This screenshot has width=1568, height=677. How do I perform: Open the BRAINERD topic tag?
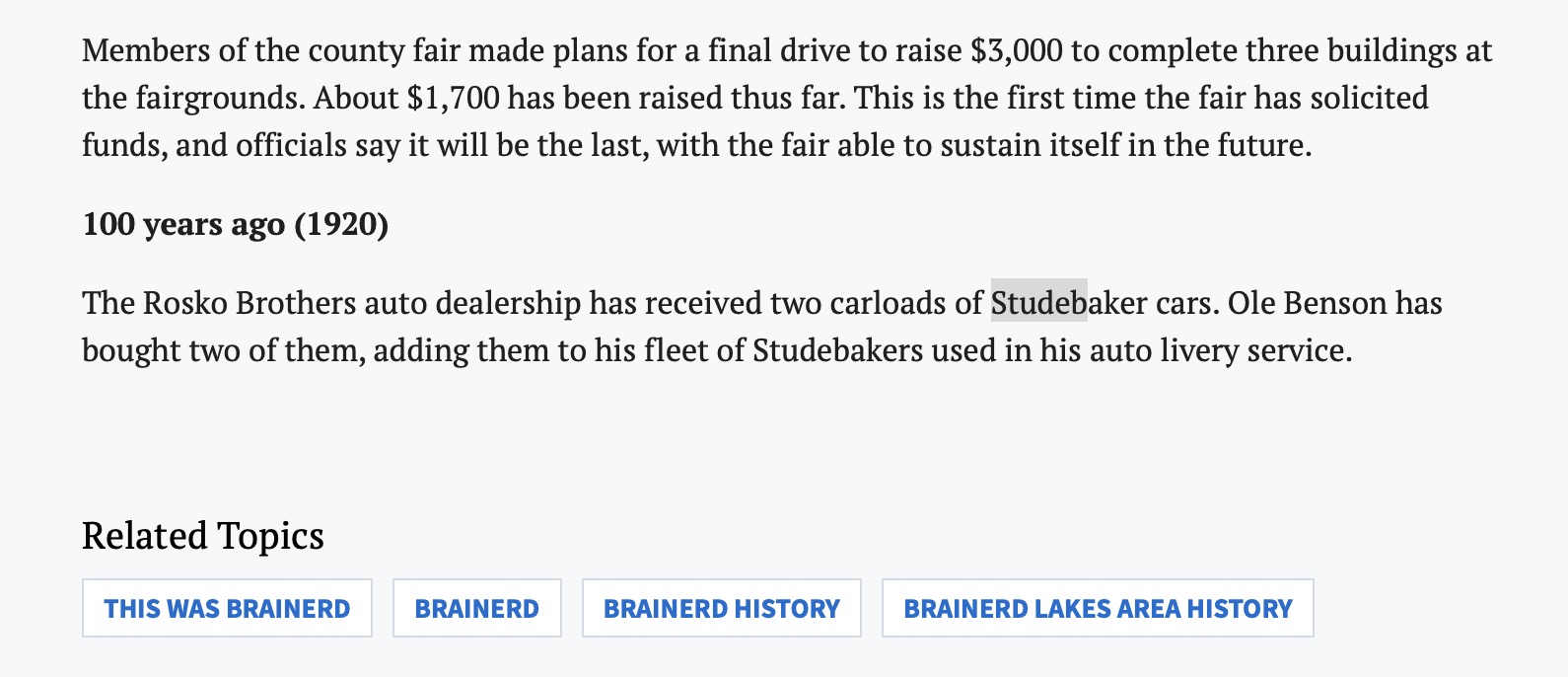(x=477, y=608)
